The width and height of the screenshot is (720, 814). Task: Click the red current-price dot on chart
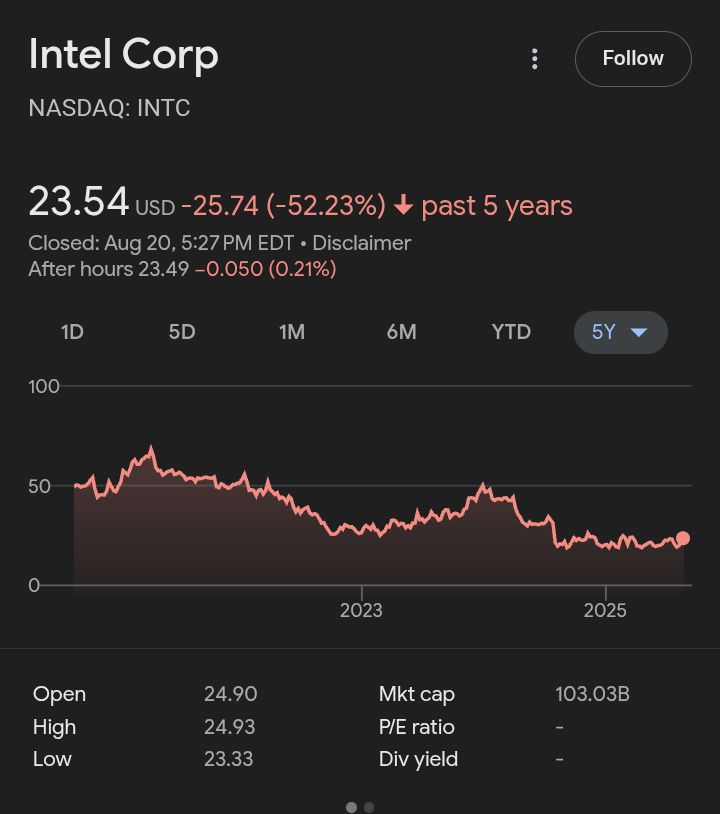pyautogui.click(x=683, y=539)
